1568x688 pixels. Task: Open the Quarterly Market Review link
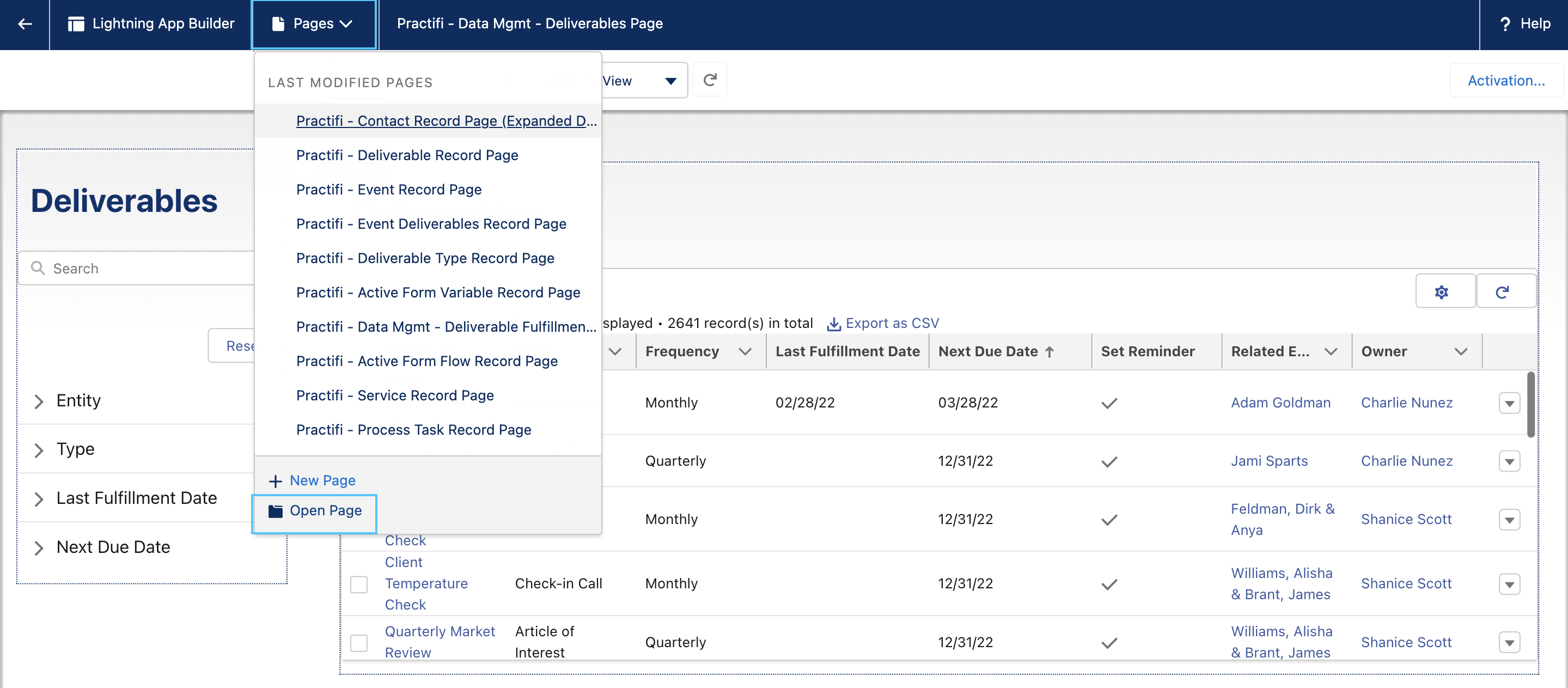click(440, 642)
